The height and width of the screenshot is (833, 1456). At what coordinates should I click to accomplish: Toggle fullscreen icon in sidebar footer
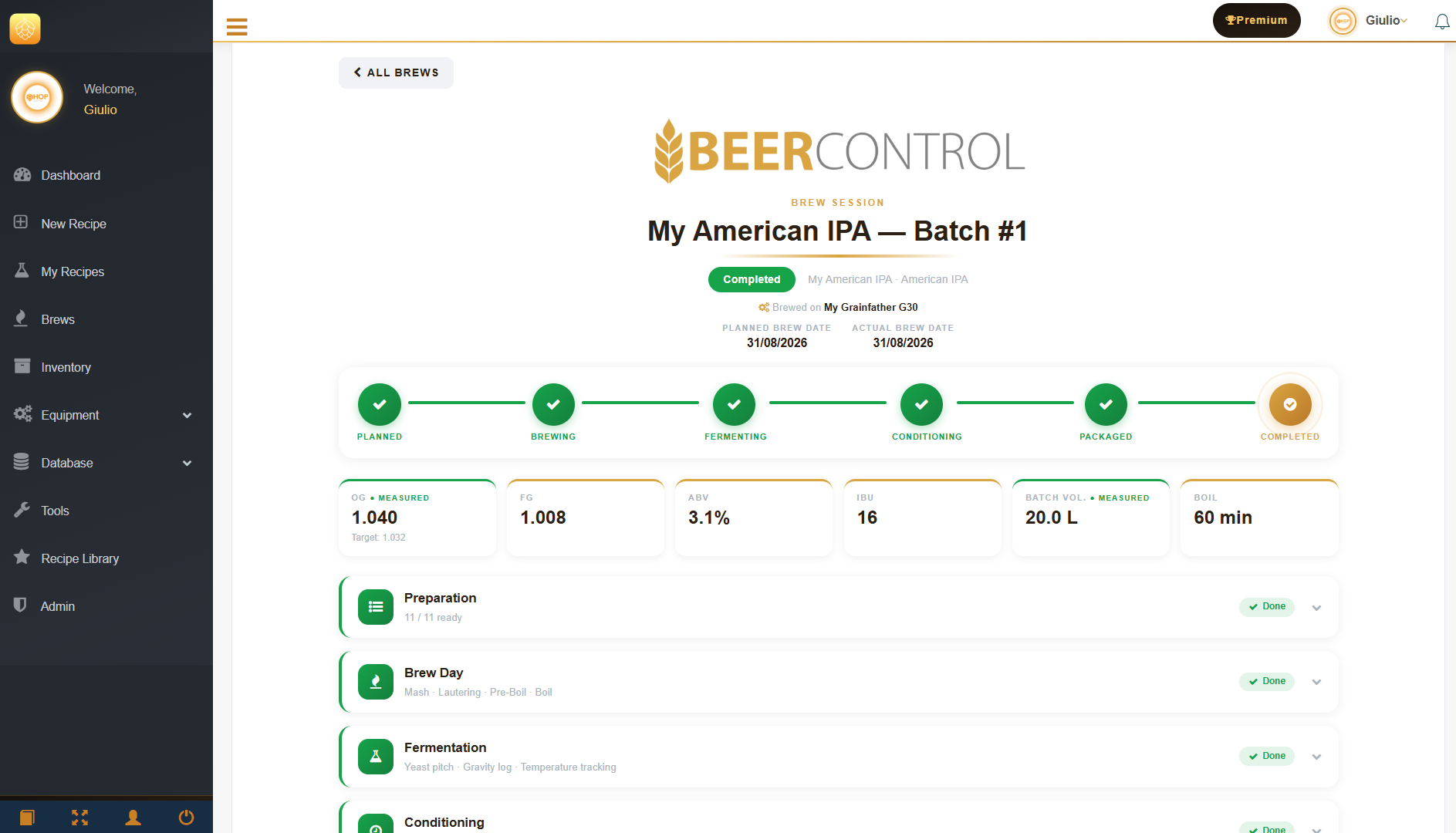point(79,817)
